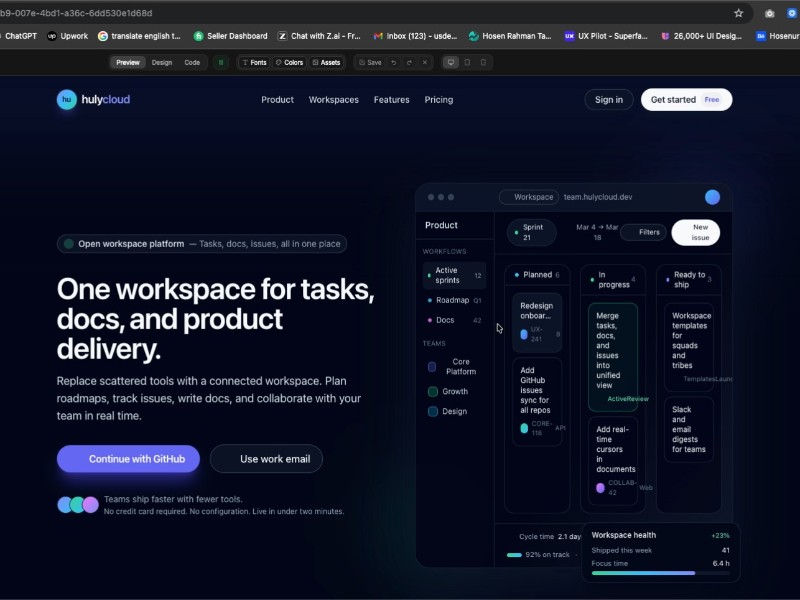Switch to the Design tab
Screen dimensions: 800x600
(x=162, y=62)
